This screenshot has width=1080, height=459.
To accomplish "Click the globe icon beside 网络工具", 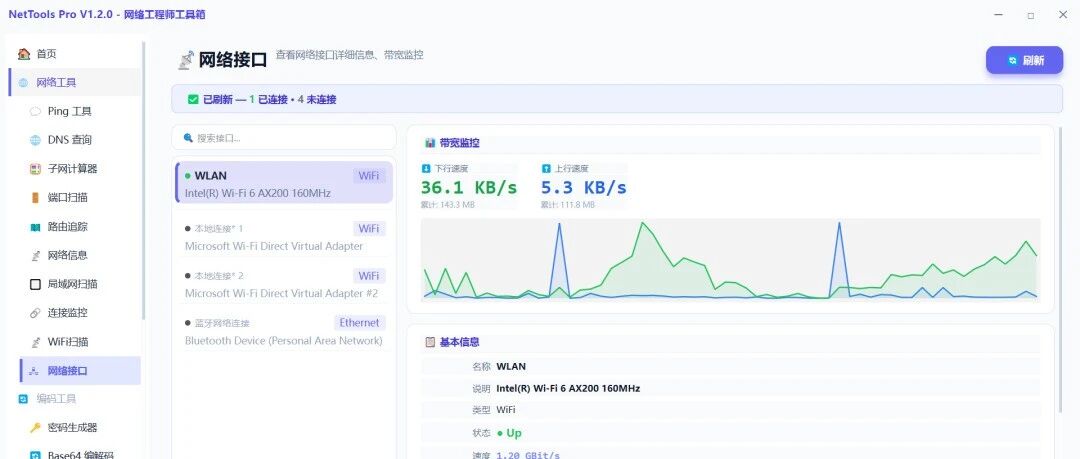I will [x=23, y=83].
